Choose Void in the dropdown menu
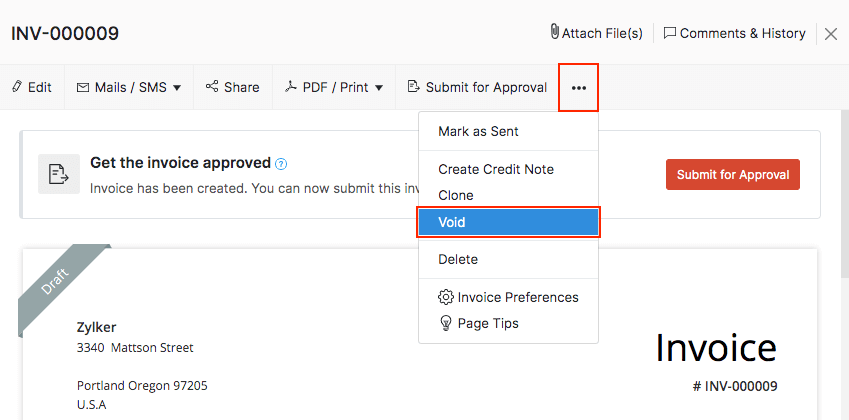This screenshot has height=420, width=849. point(452,222)
